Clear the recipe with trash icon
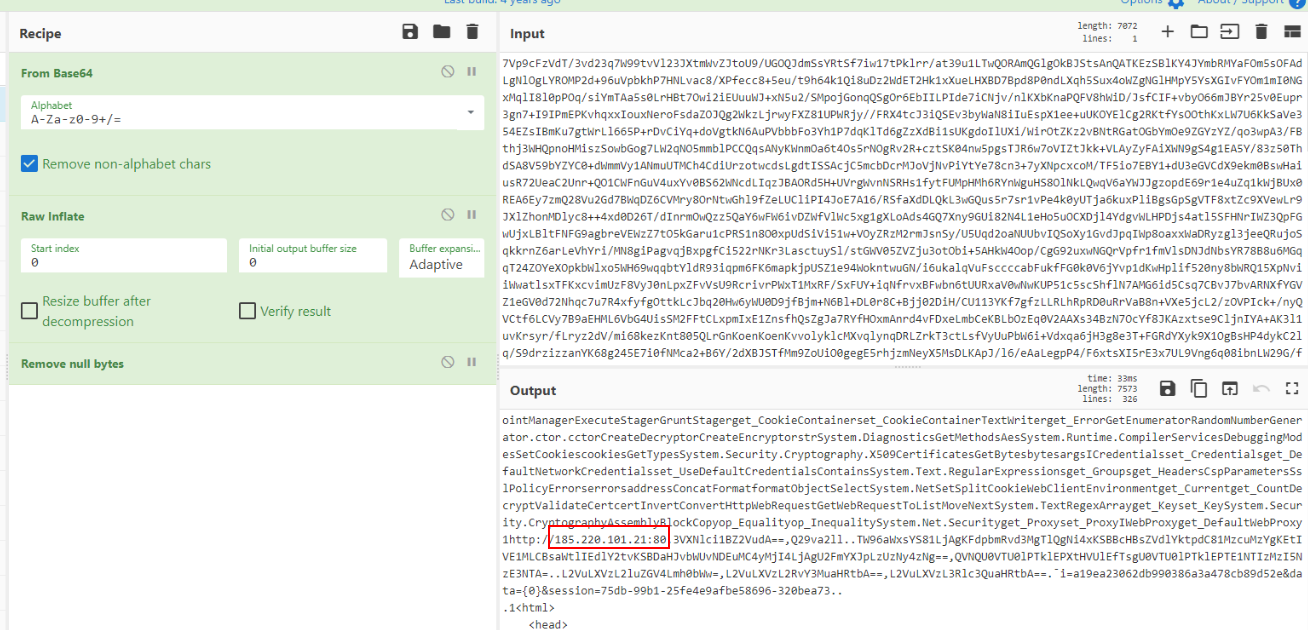 pos(472,32)
